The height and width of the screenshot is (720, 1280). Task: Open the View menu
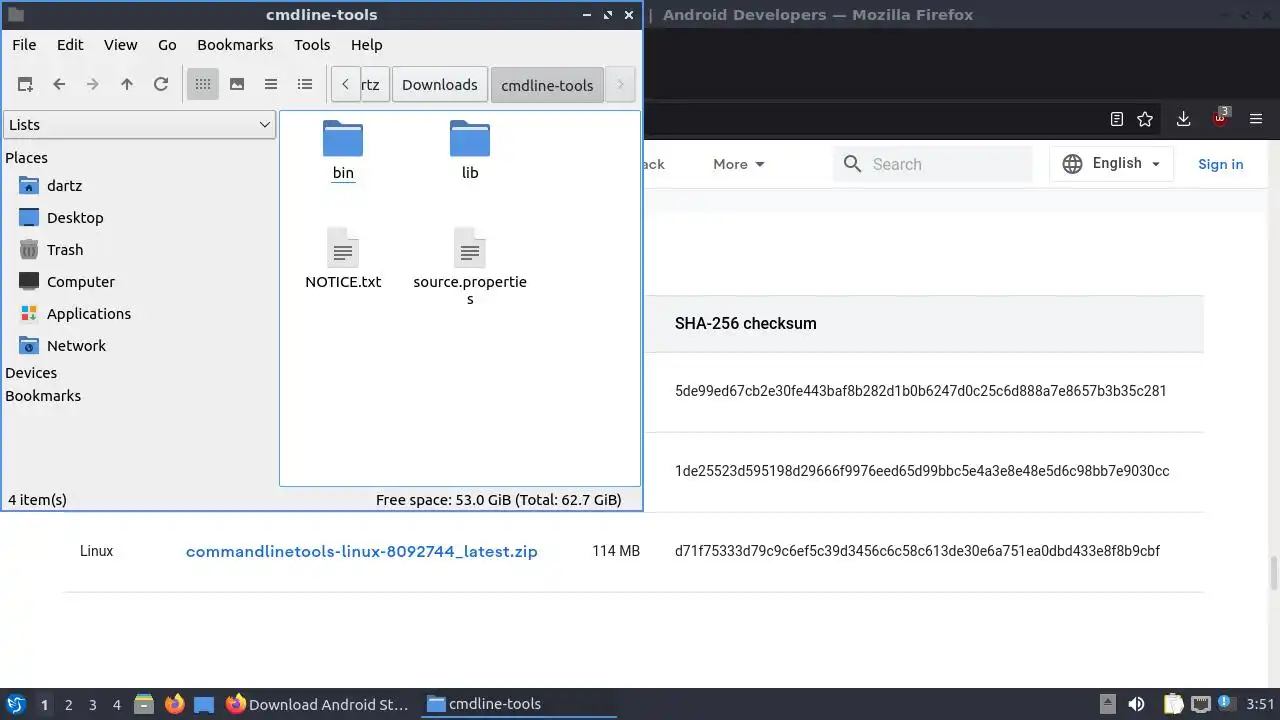coord(120,45)
